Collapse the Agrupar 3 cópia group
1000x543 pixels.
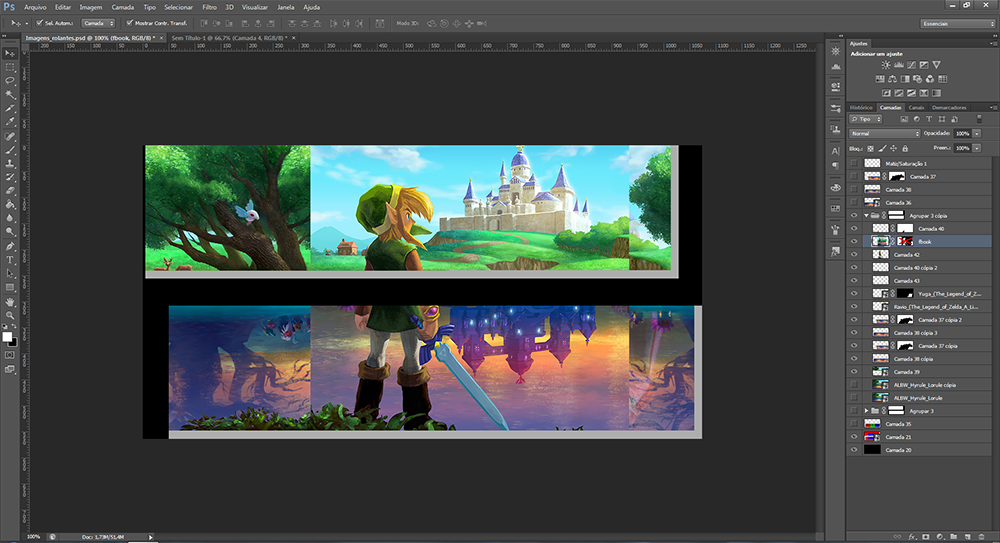tap(866, 216)
